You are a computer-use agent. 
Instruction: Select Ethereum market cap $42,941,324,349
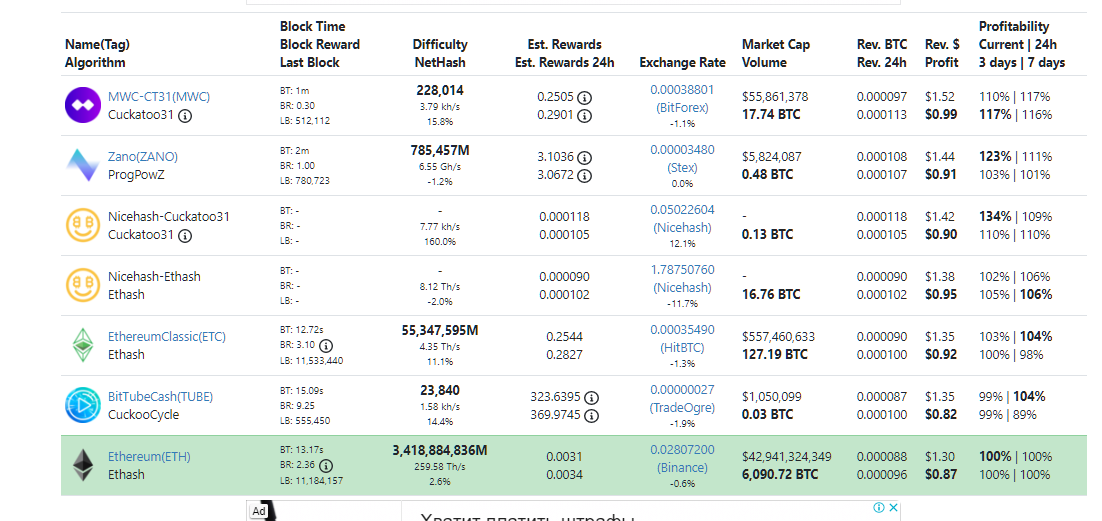tap(787, 457)
